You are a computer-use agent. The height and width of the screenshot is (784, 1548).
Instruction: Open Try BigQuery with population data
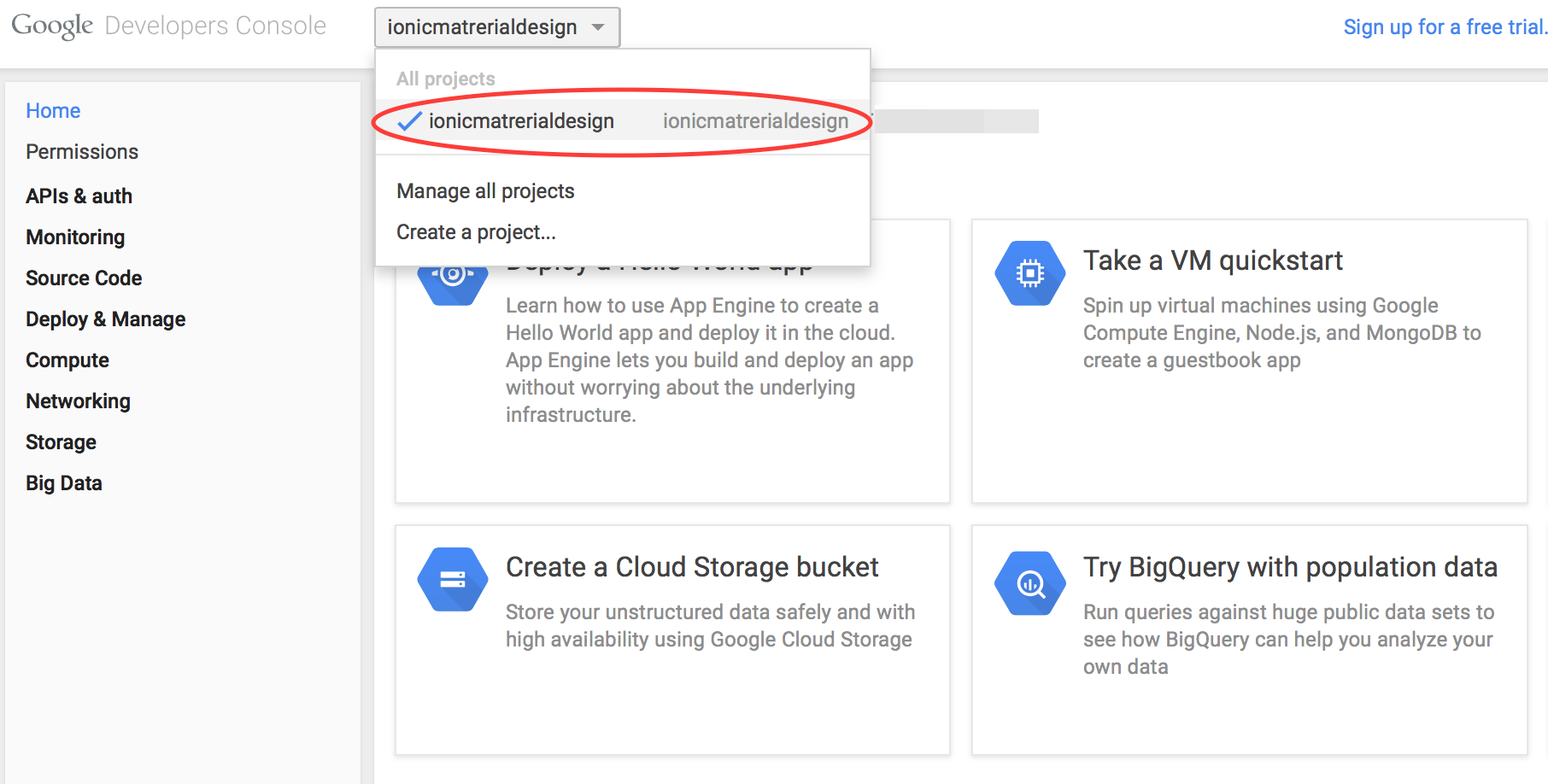coord(1290,567)
